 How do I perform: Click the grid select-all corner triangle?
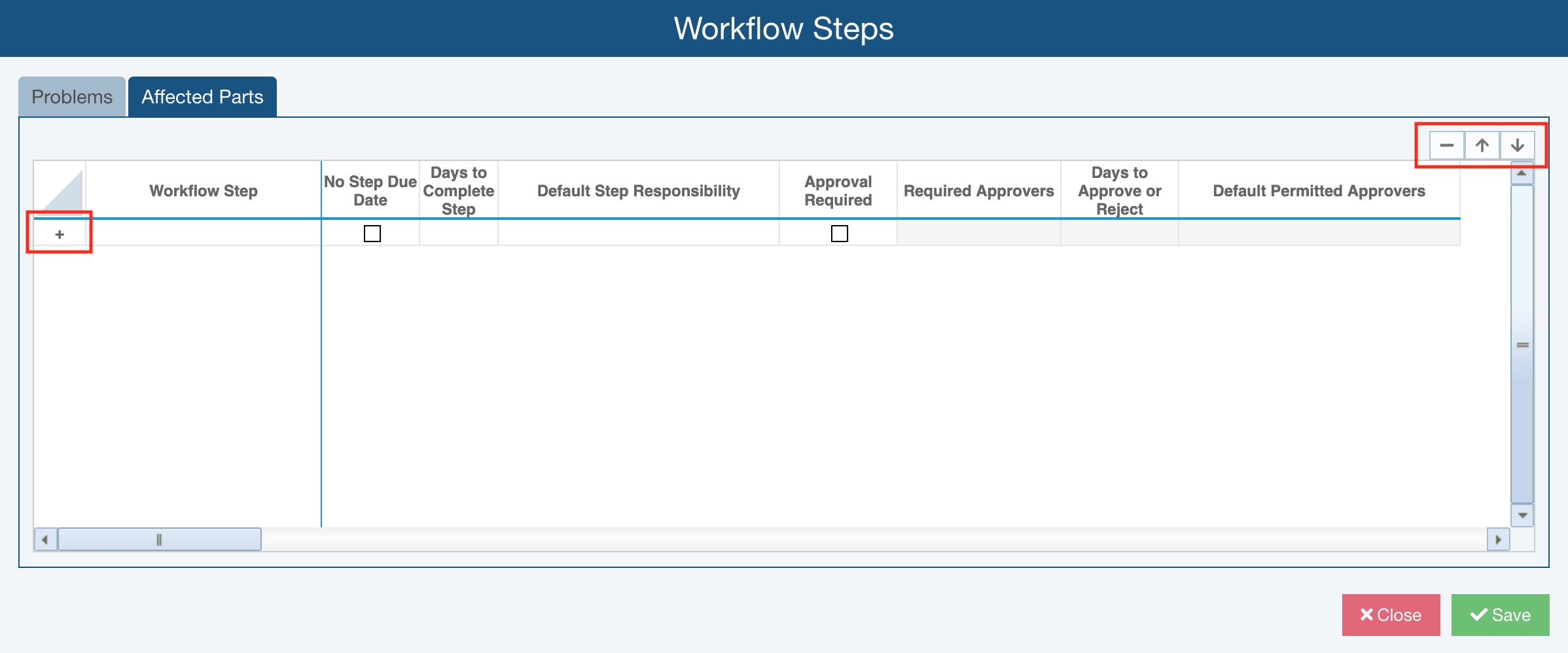(63, 190)
